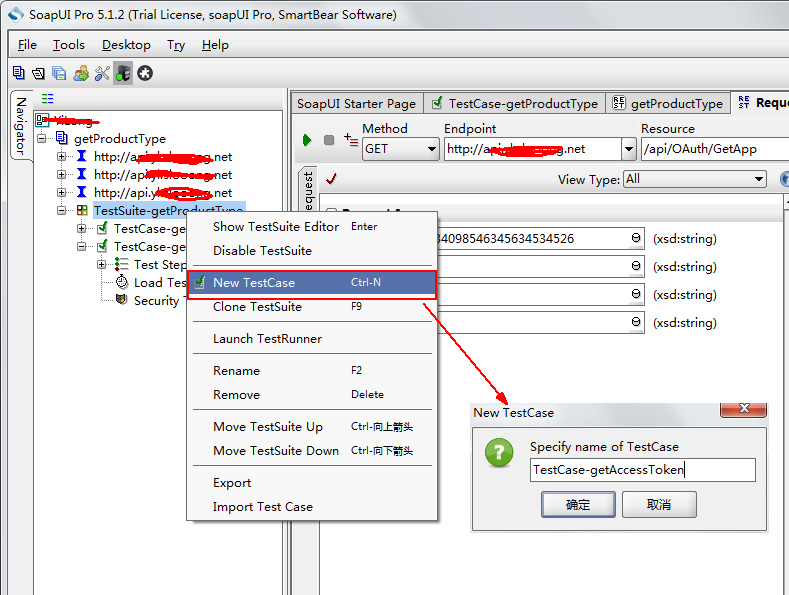The height and width of the screenshot is (595, 789).
Task: Click the Load Tests stopwatch icon
Action: [122, 282]
